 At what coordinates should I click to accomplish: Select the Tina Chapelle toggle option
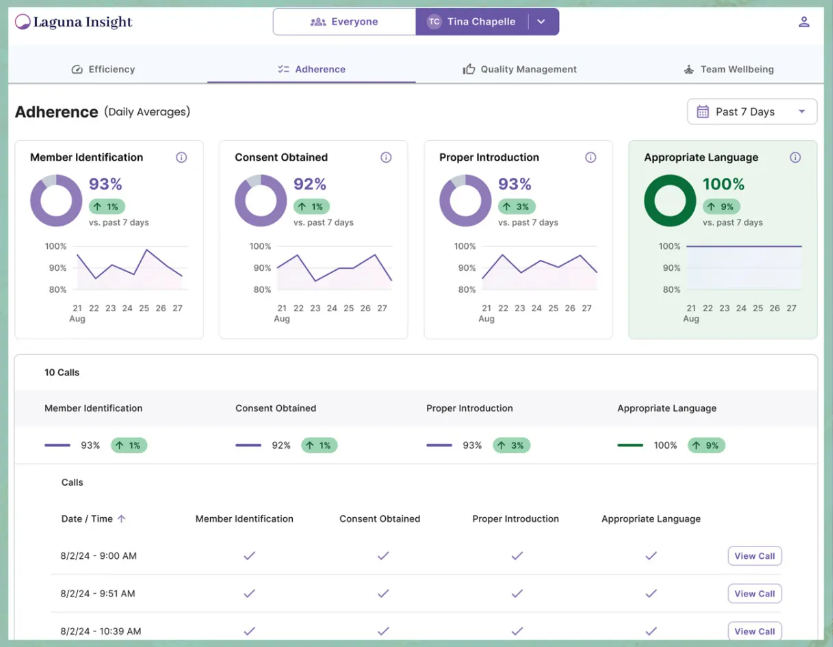click(x=471, y=22)
